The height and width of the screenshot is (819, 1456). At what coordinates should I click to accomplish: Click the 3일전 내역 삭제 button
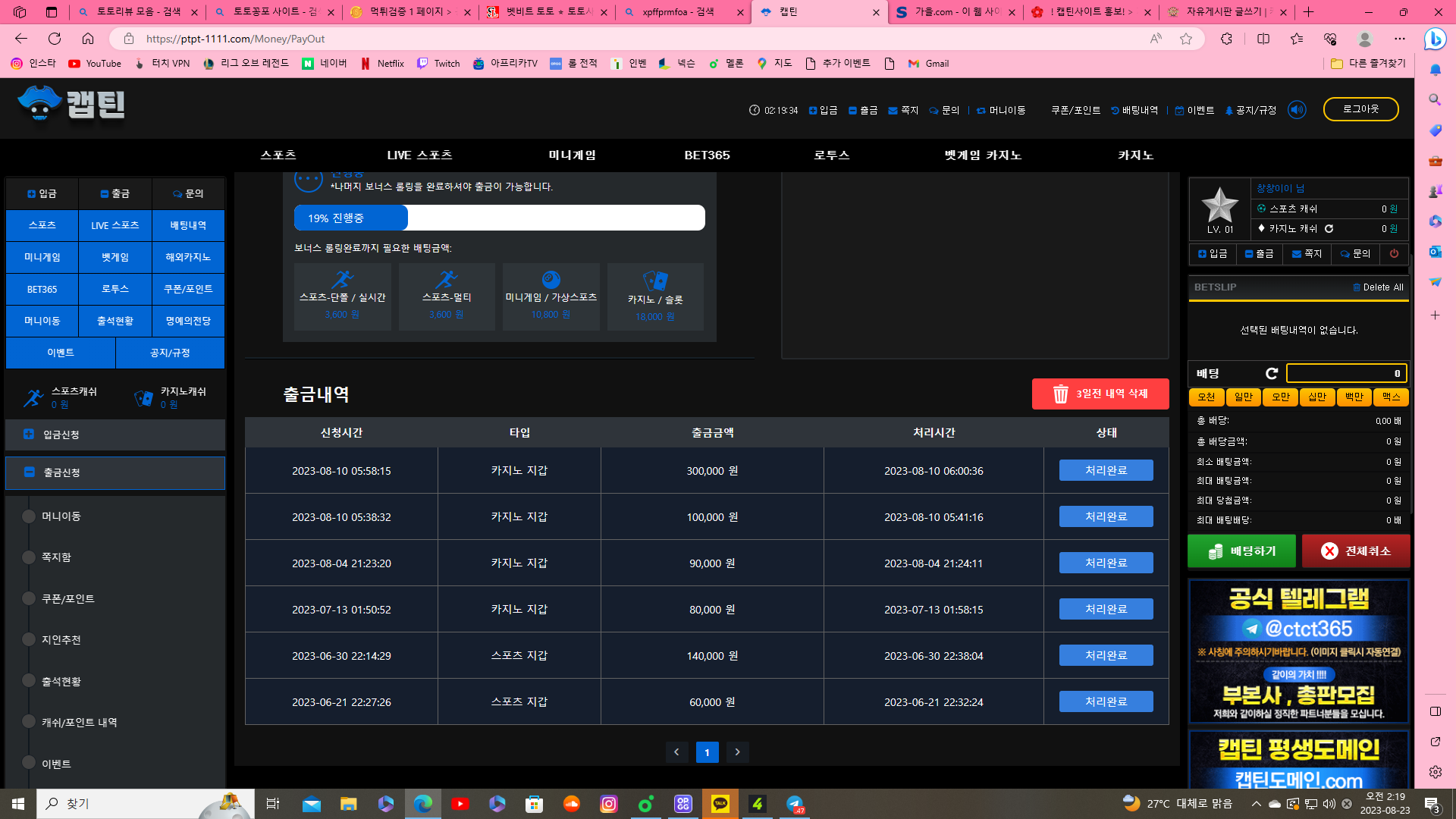[x=1100, y=394]
